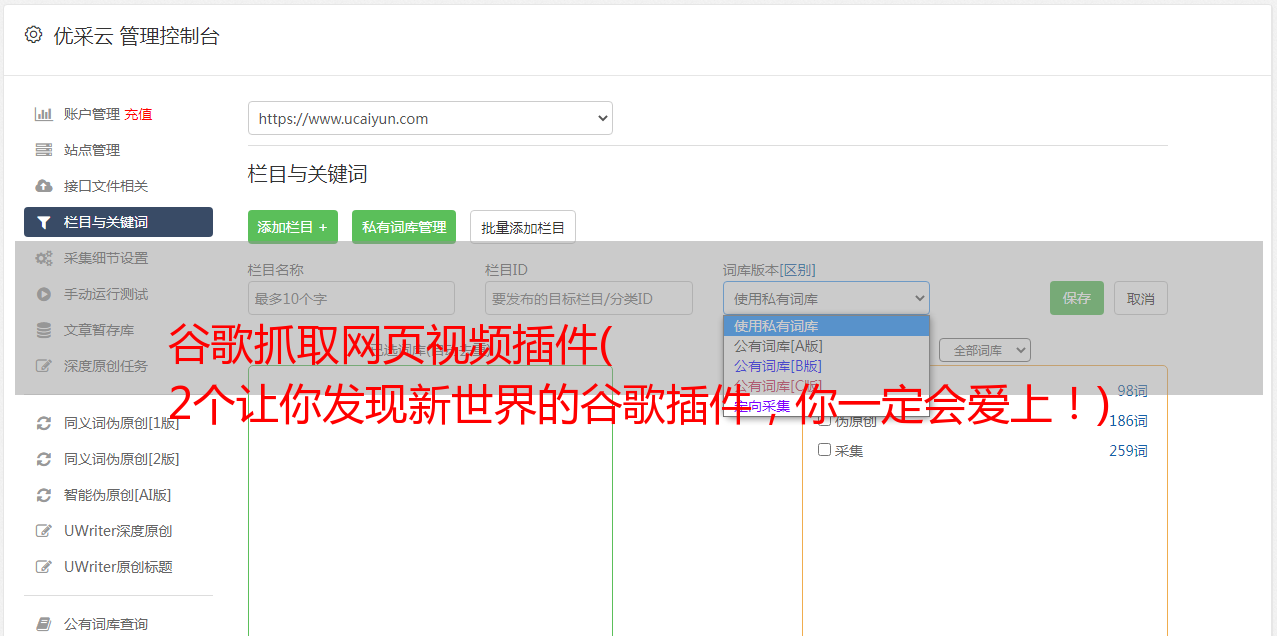
Task: Choose 公有词库[C版] in the open list
Action: [x=826, y=386]
